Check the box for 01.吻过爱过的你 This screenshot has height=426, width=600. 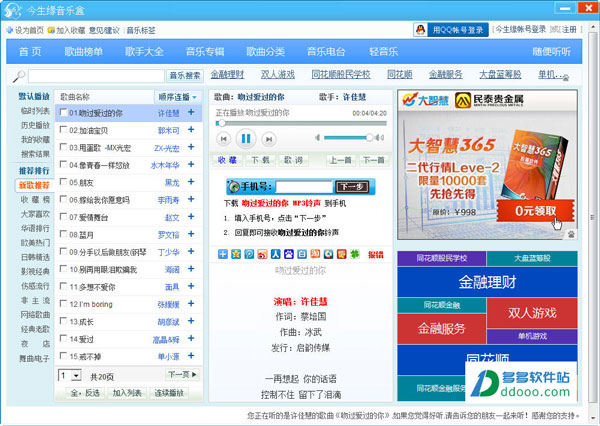(x=64, y=112)
